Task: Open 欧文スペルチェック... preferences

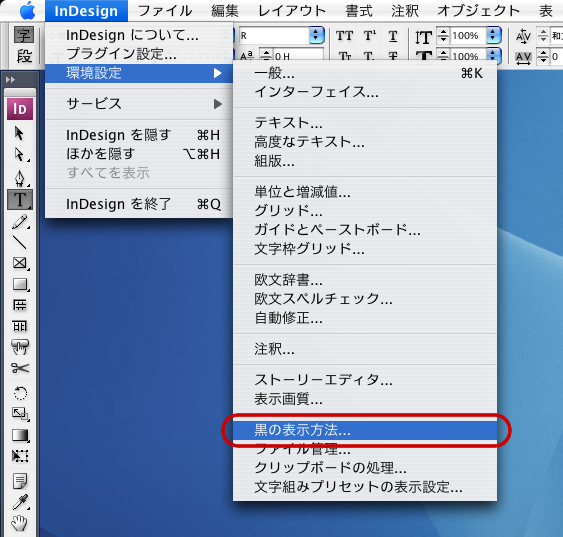Action: [365, 299]
